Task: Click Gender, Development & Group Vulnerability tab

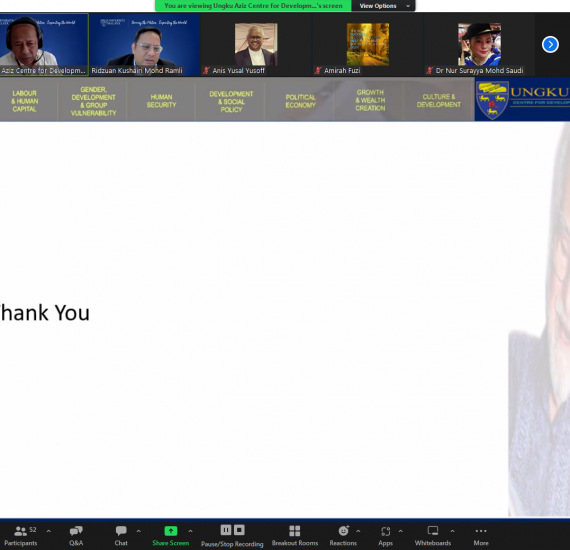Action: (x=93, y=101)
